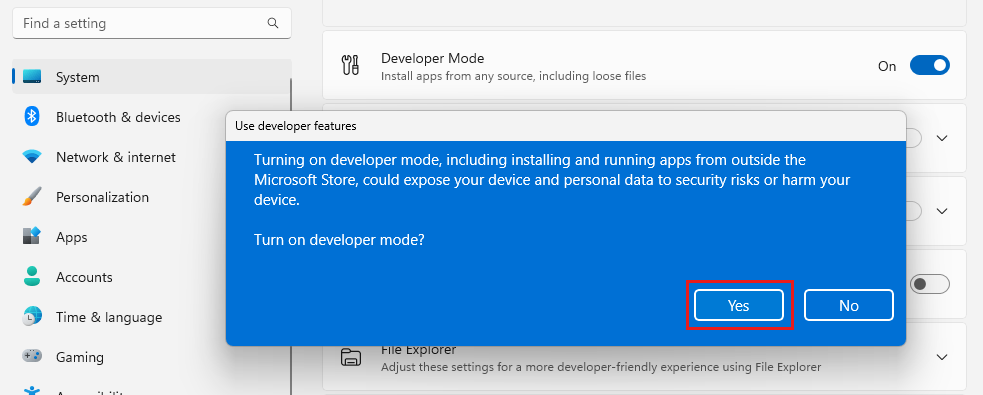
Task: Toggle the off switch below dialog's right edge
Action: coord(930,284)
